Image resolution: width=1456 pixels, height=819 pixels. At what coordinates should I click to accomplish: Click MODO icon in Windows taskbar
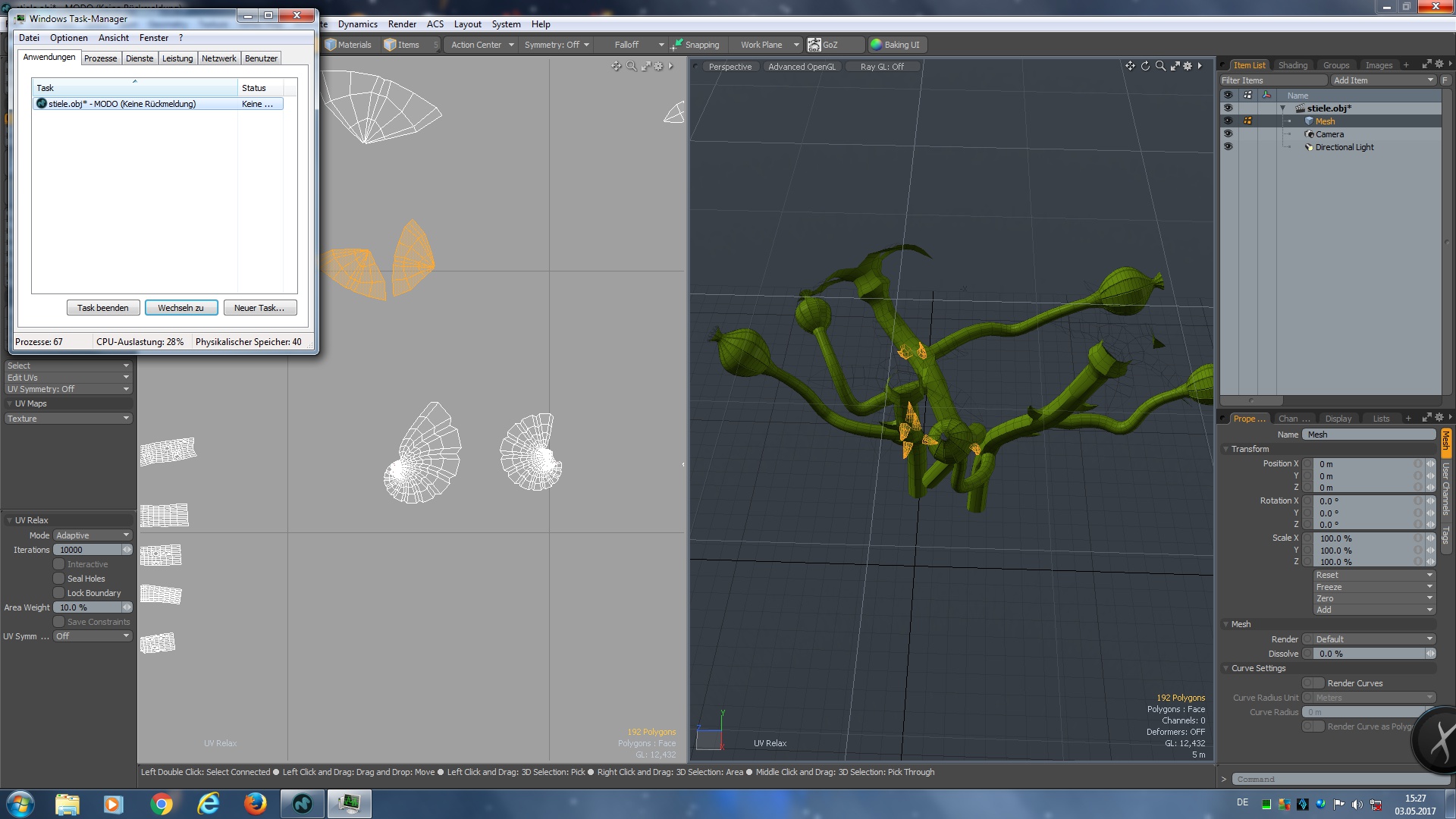[x=302, y=803]
